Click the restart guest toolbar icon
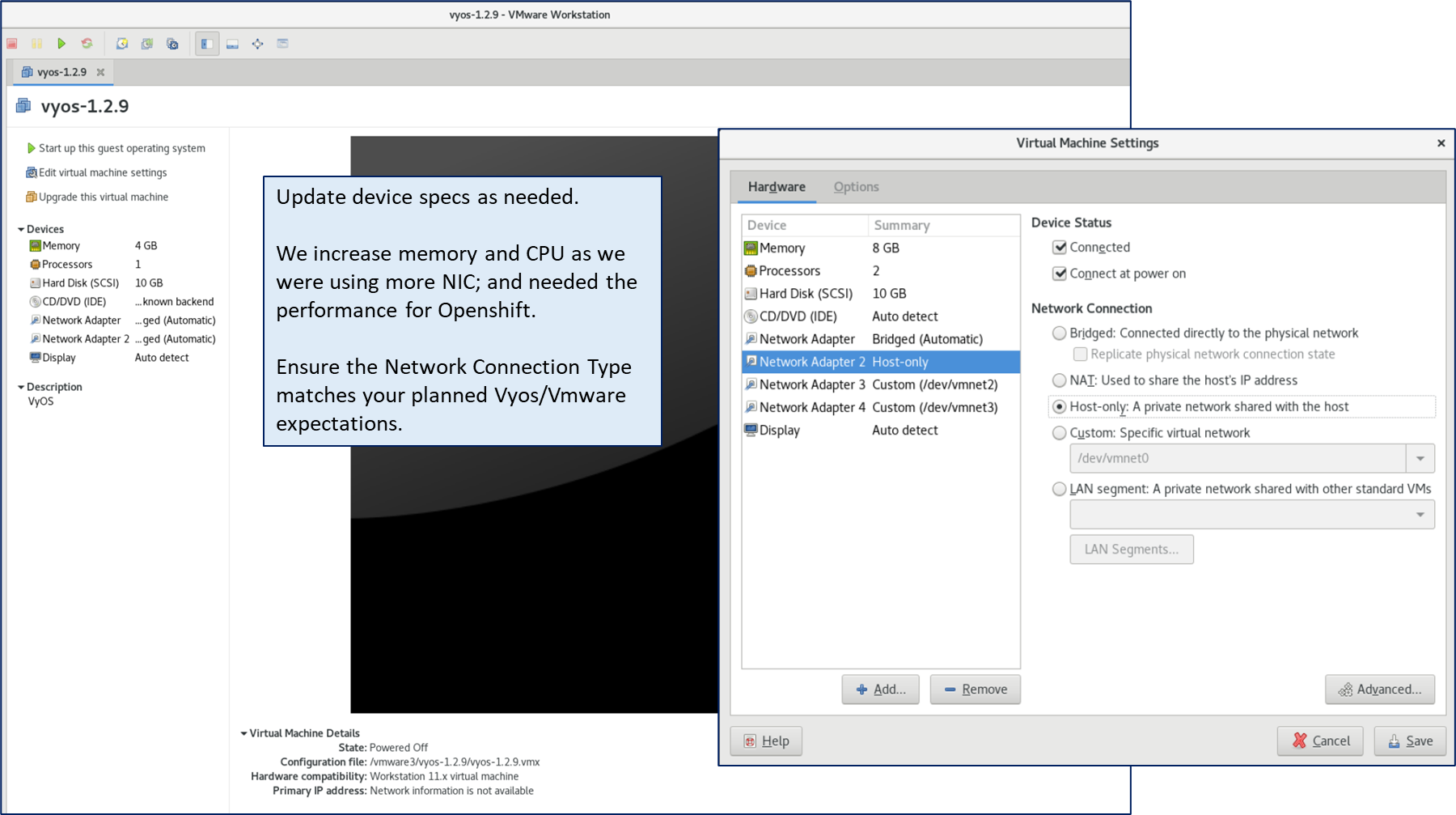 [x=87, y=44]
